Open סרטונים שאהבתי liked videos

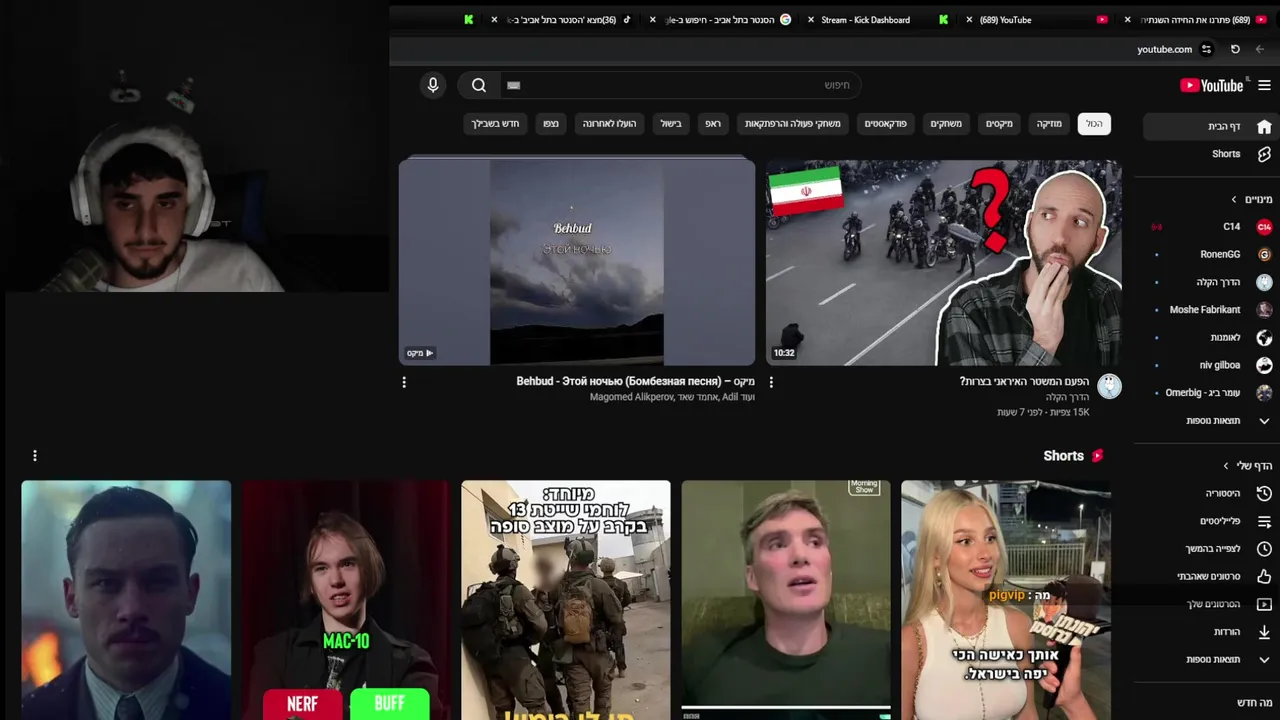point(1209,576)
